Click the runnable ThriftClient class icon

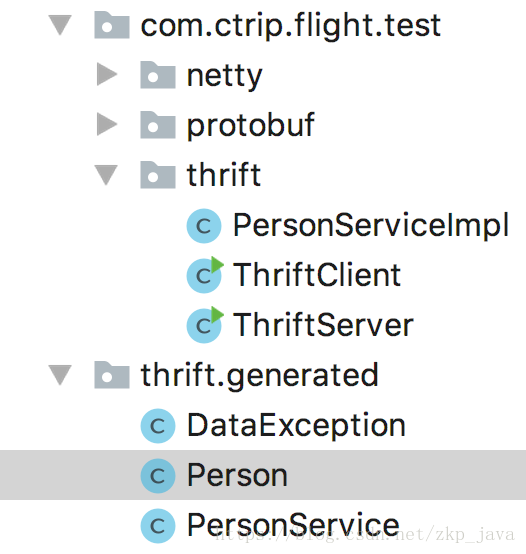click(x=205, y=275)
